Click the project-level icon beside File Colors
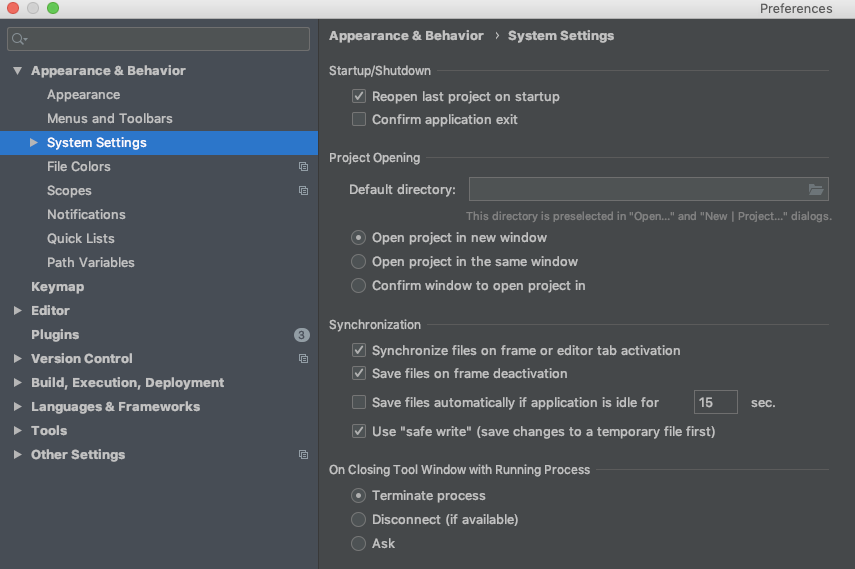 (x=303, y=167)
